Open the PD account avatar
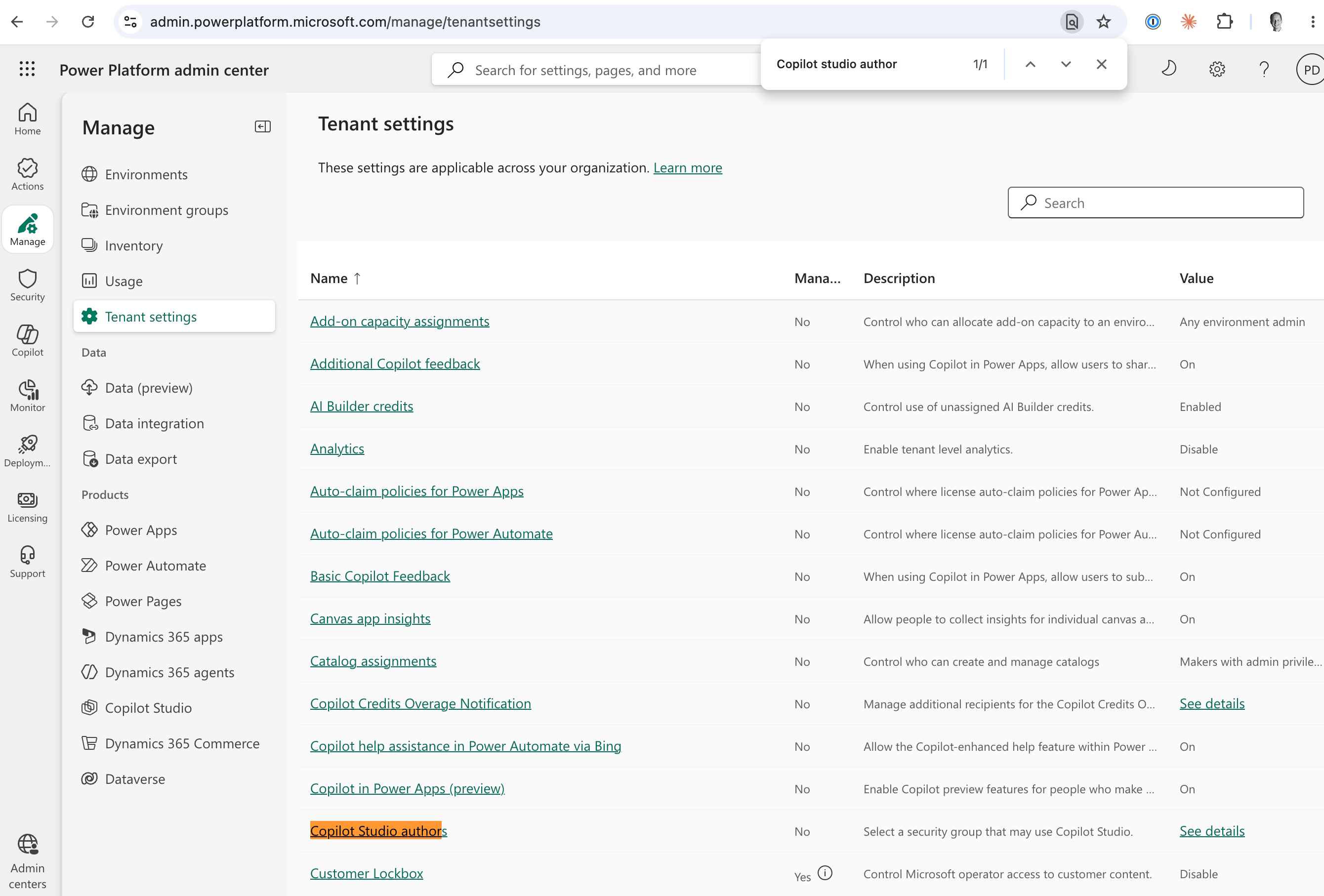This screenshot has height=896, width=1324. (1310, 70)
